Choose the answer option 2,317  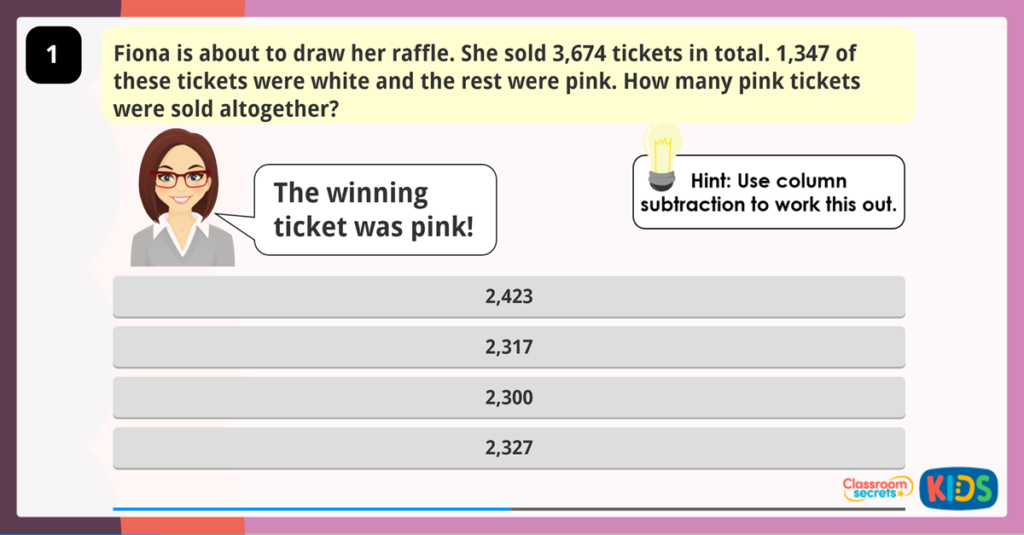(x=508, y=347)
